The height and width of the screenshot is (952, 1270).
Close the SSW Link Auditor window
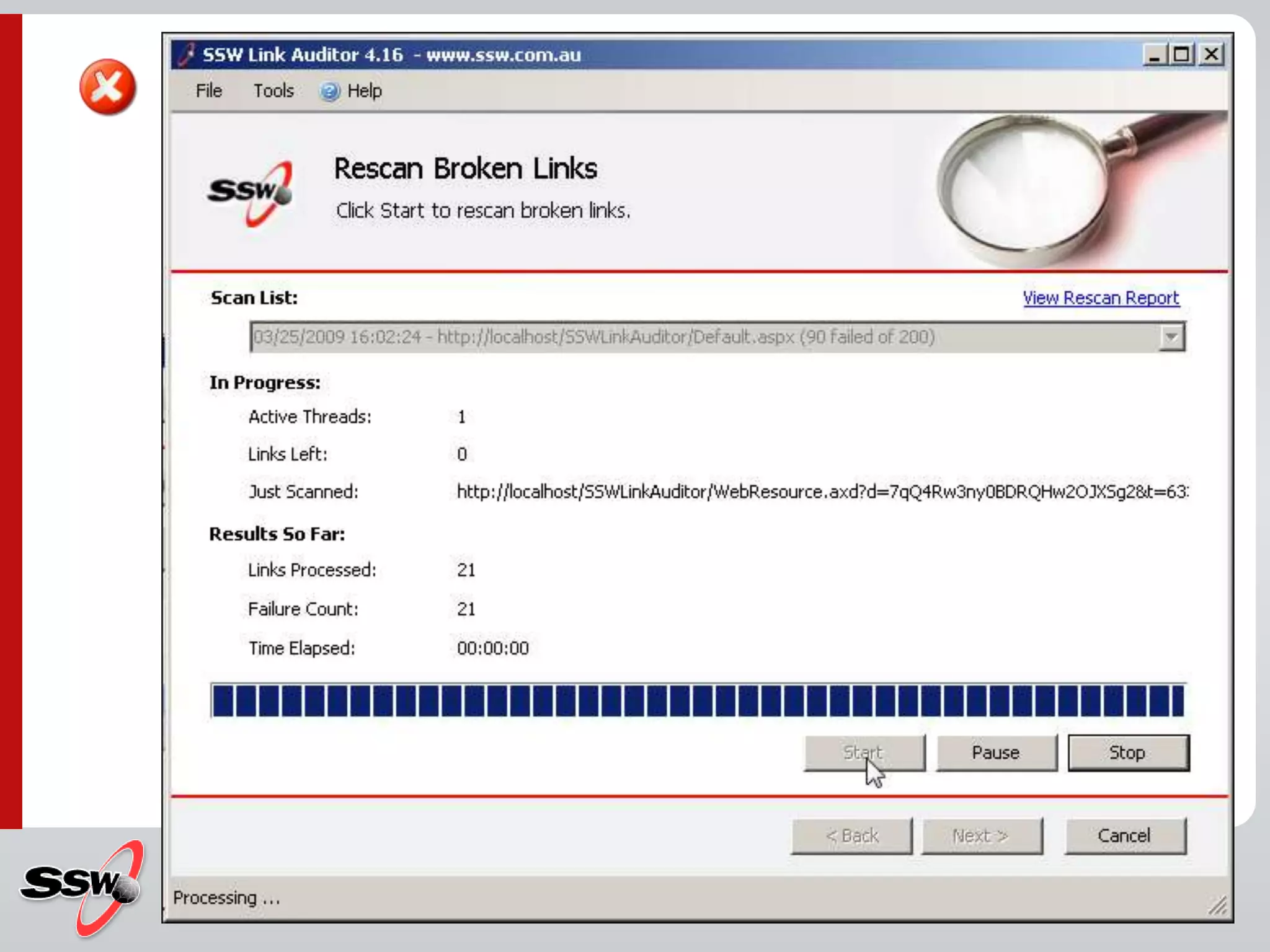coord(1210,55)
